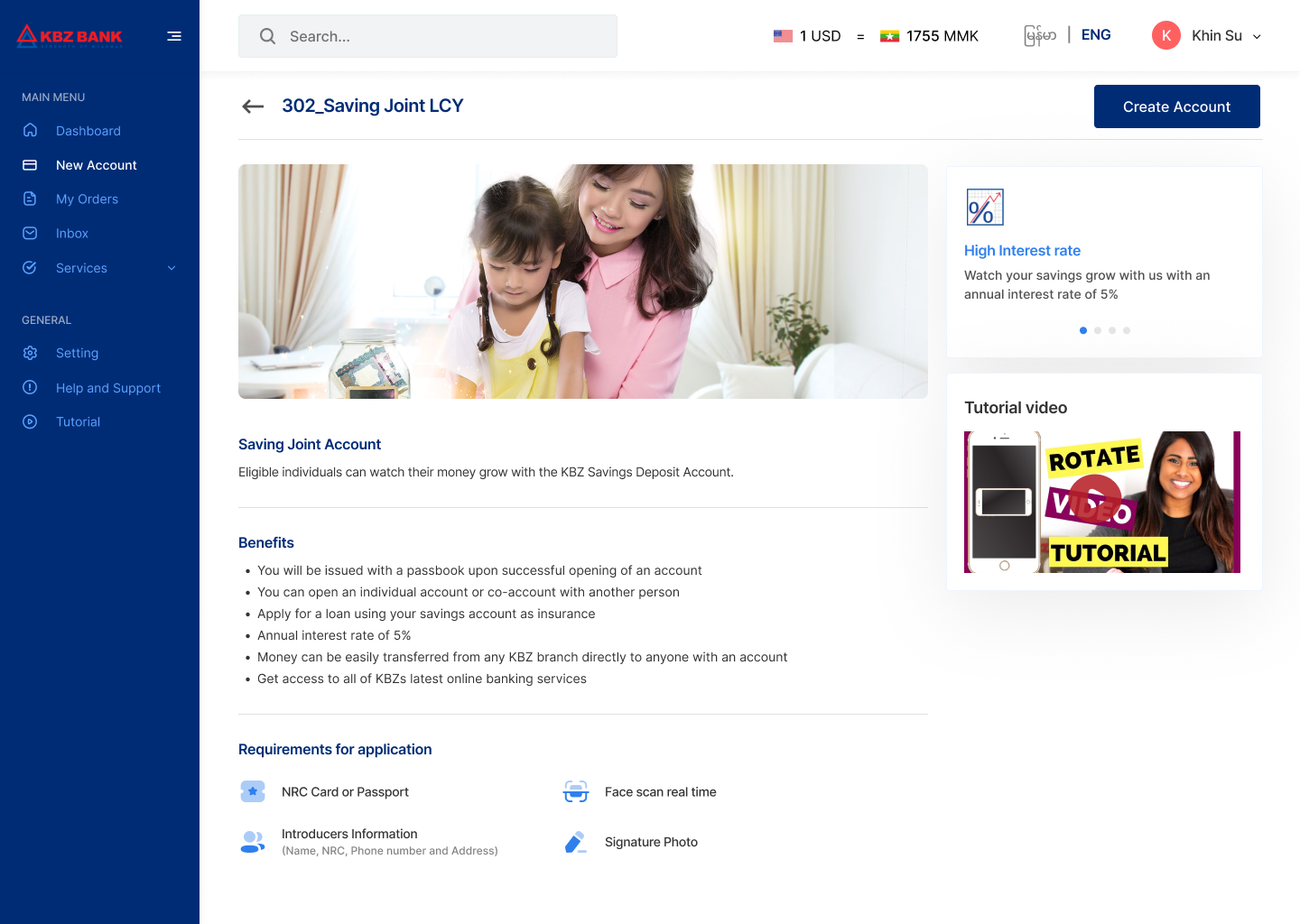Show second slide via carousel dot
1300x924 pixels.
point(1098,330)
